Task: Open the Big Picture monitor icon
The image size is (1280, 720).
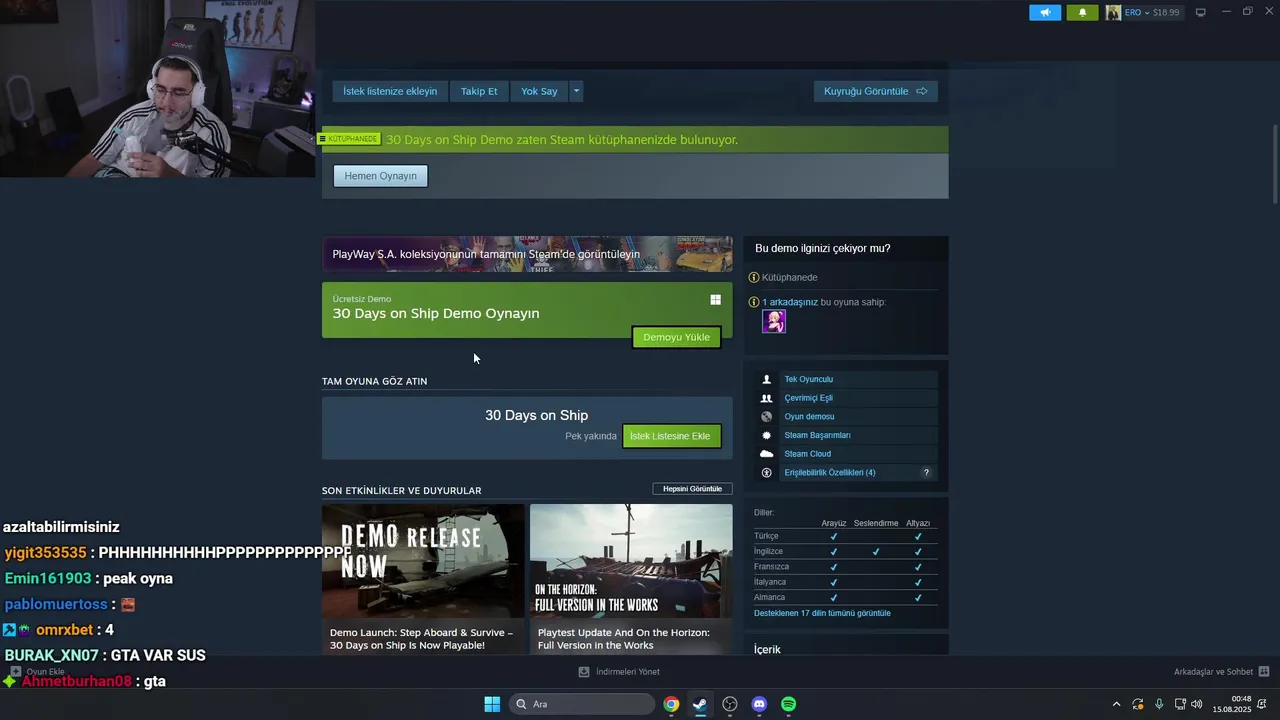Action: coord(1200,12)
